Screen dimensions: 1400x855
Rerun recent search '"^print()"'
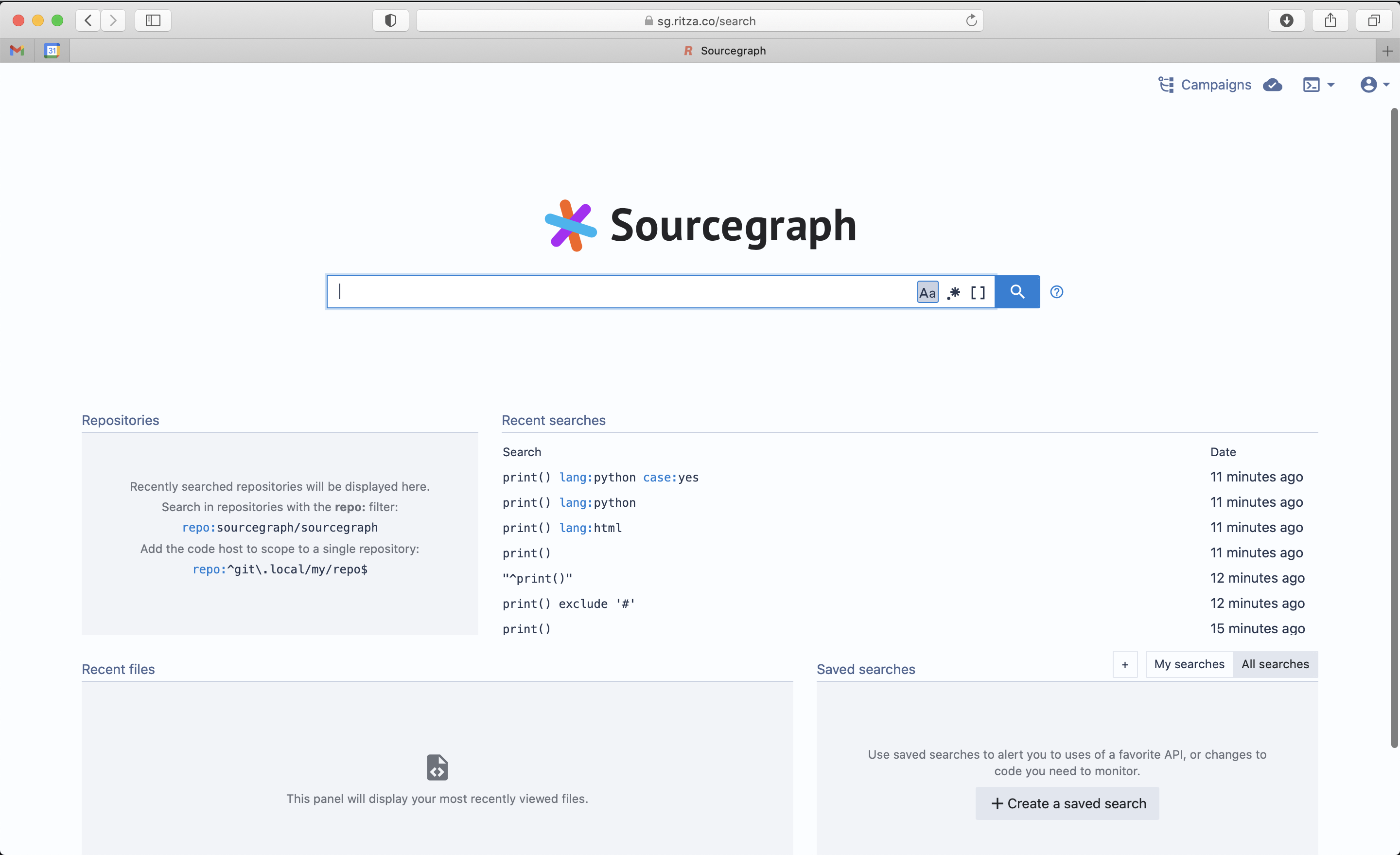point(538,578)
